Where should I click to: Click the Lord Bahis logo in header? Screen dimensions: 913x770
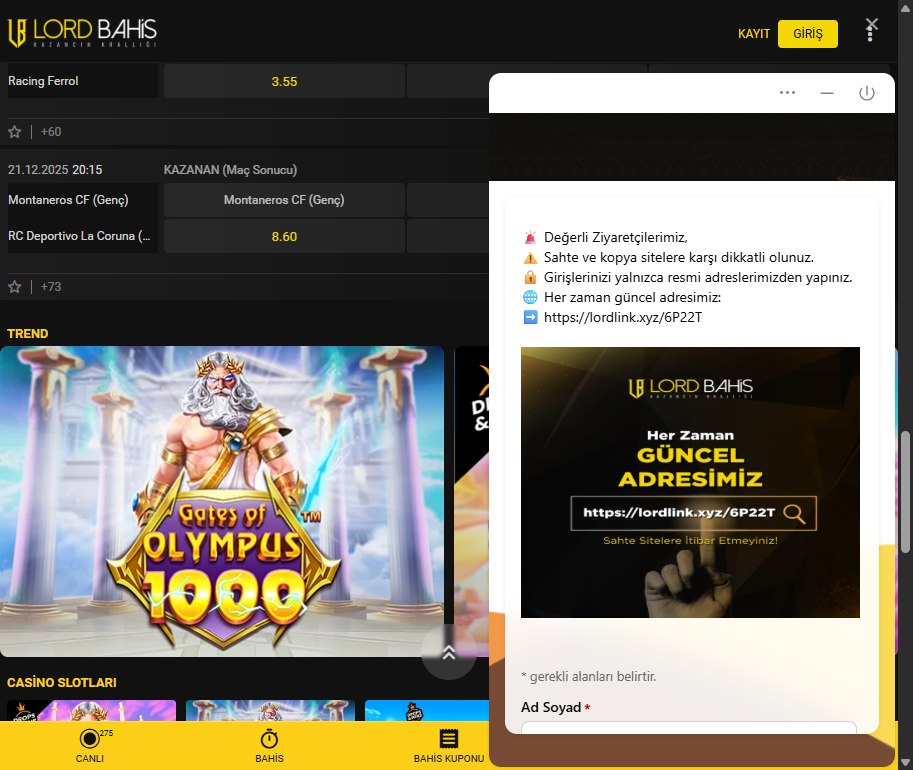[82, 33]
